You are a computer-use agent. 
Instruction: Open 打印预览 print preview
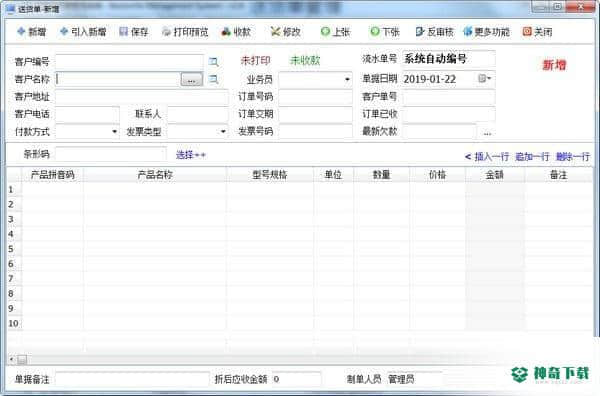pos(185,32)
